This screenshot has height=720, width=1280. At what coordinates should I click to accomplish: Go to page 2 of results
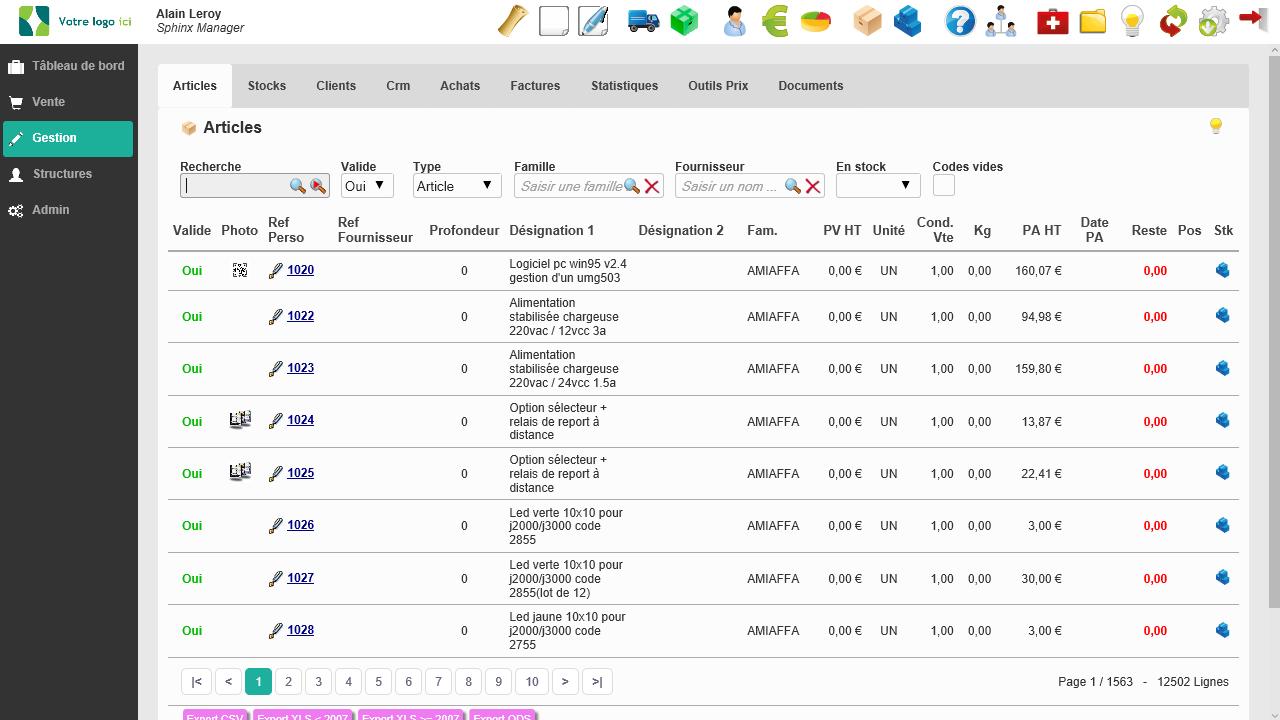point(288,681)
